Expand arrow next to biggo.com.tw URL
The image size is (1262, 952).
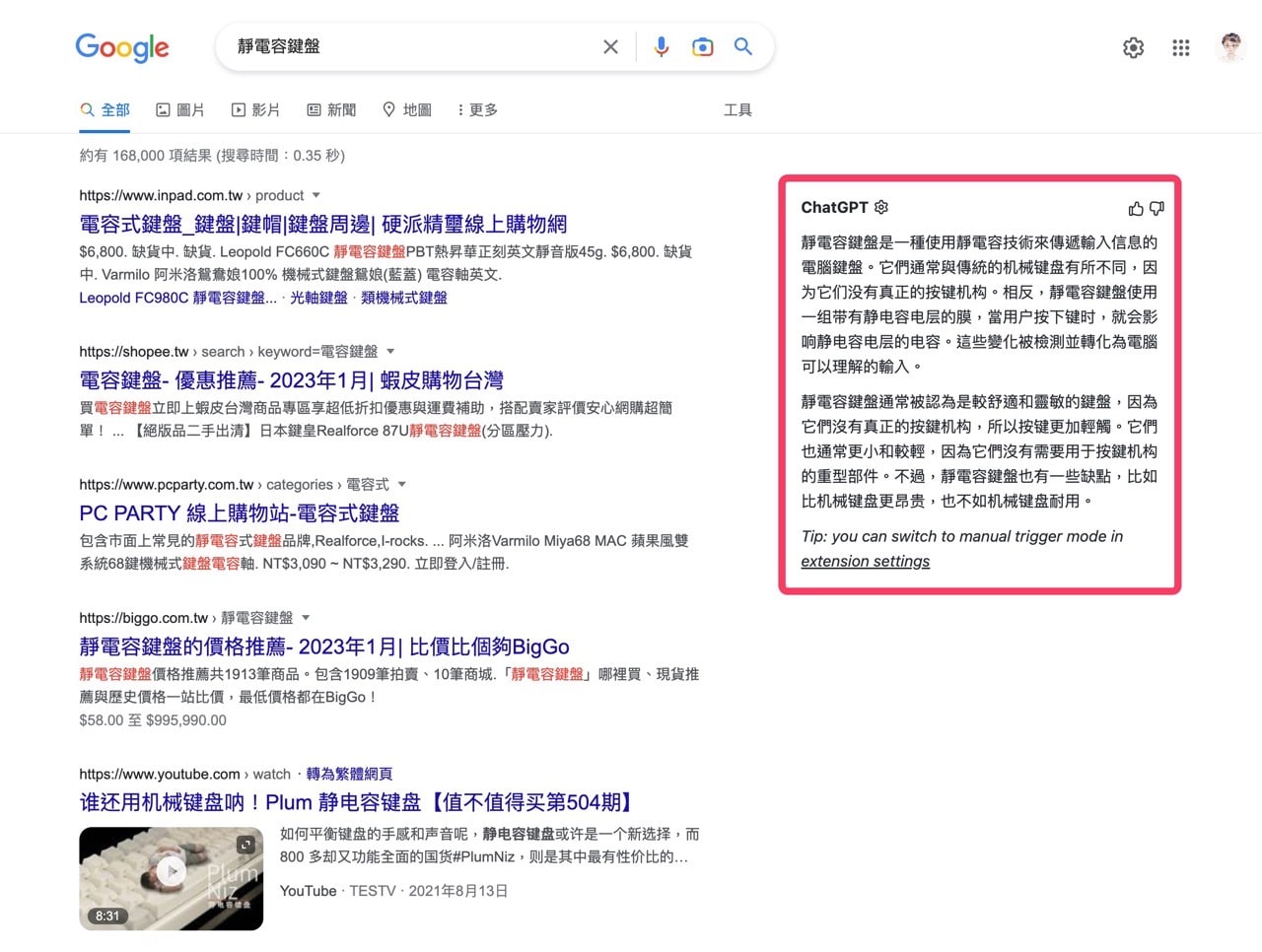pos(306,617)
